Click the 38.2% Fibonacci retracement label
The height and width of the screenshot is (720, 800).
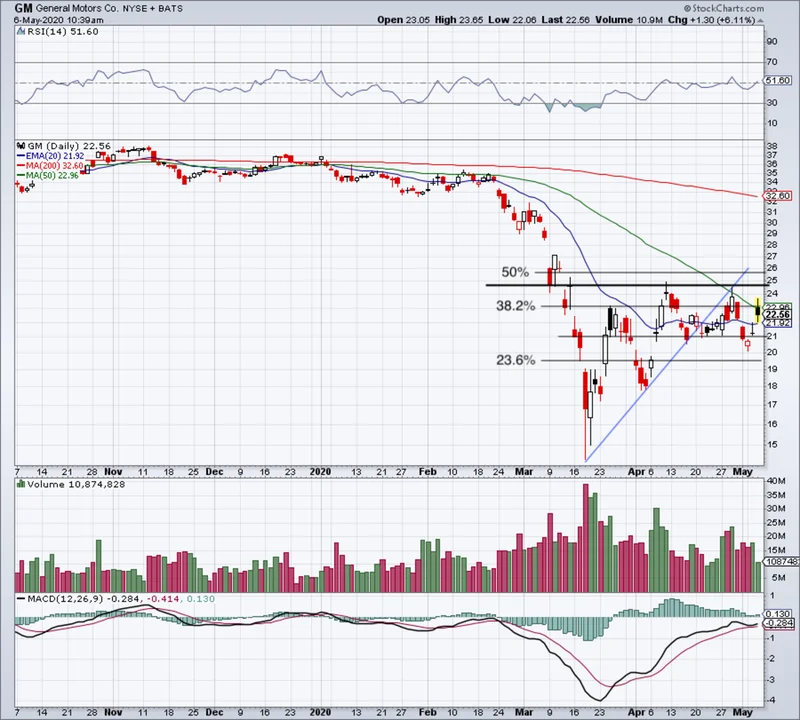tap(515, 307)
